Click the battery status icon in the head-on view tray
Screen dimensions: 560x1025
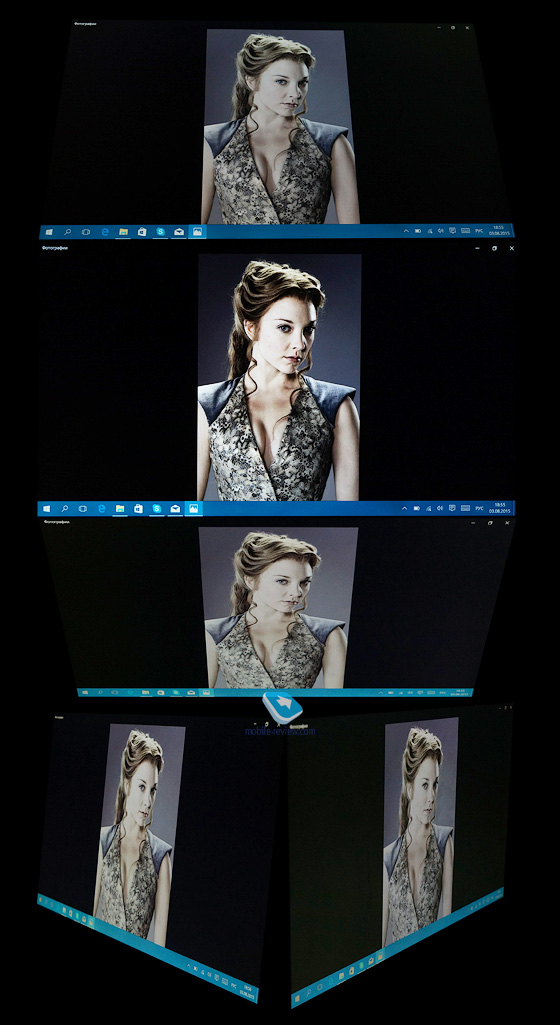tap(417, 508)
